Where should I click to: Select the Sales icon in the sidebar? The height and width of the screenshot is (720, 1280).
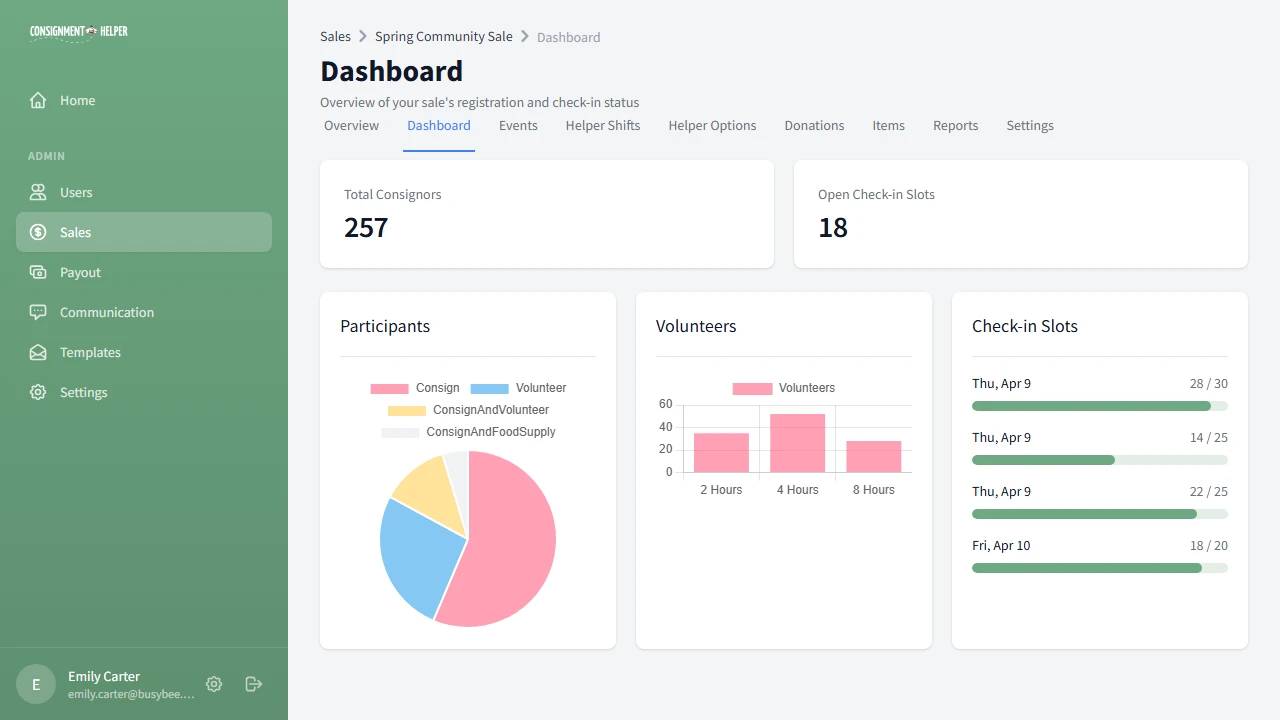pyautogui.click(x=38, y=232)
